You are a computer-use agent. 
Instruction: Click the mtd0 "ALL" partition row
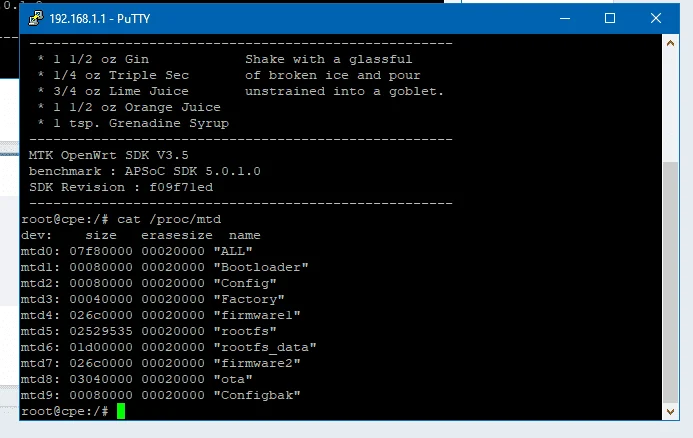coord(137,251)
